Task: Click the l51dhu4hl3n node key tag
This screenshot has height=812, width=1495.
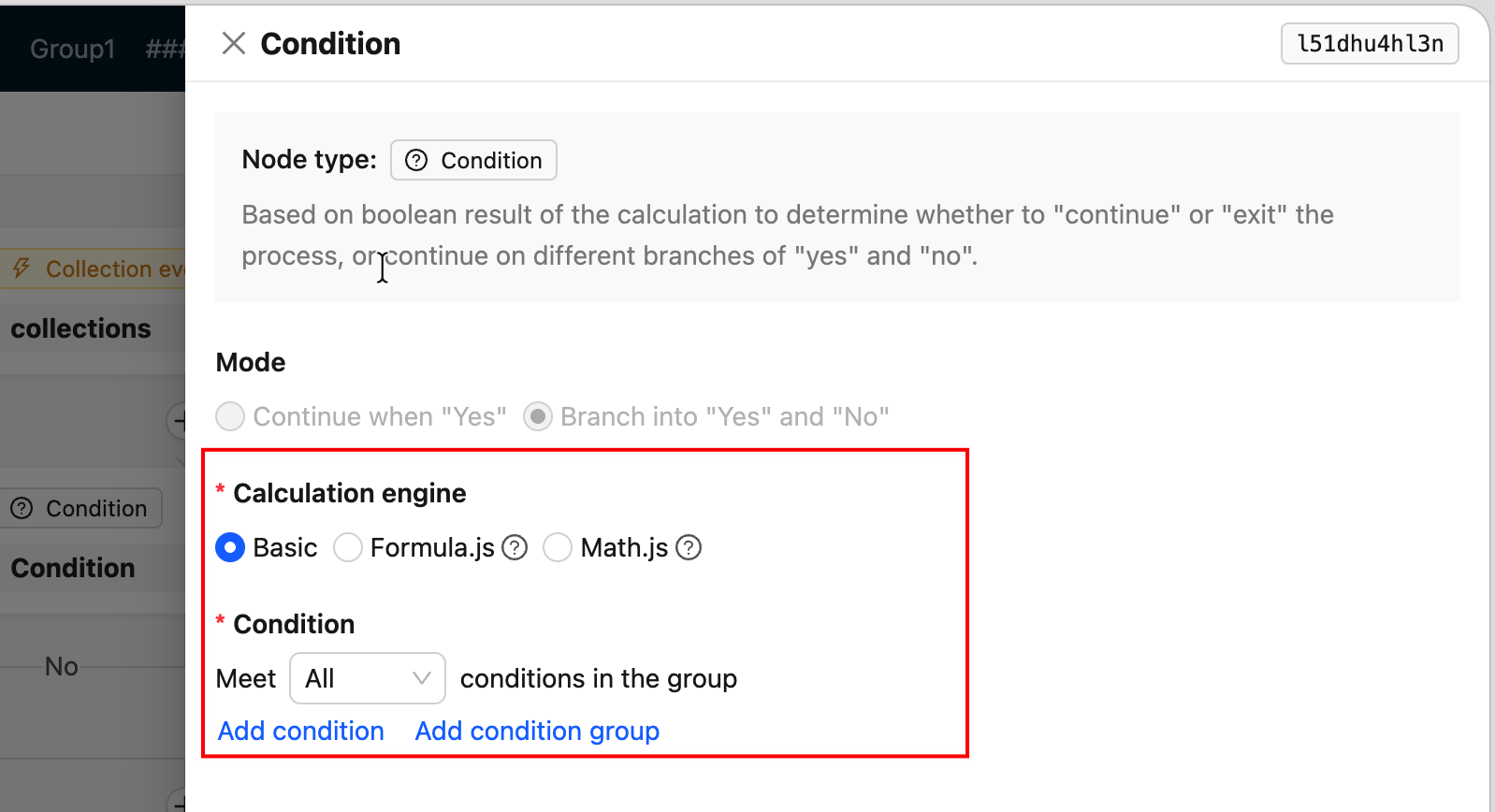Action: [x=1370, y=44]
